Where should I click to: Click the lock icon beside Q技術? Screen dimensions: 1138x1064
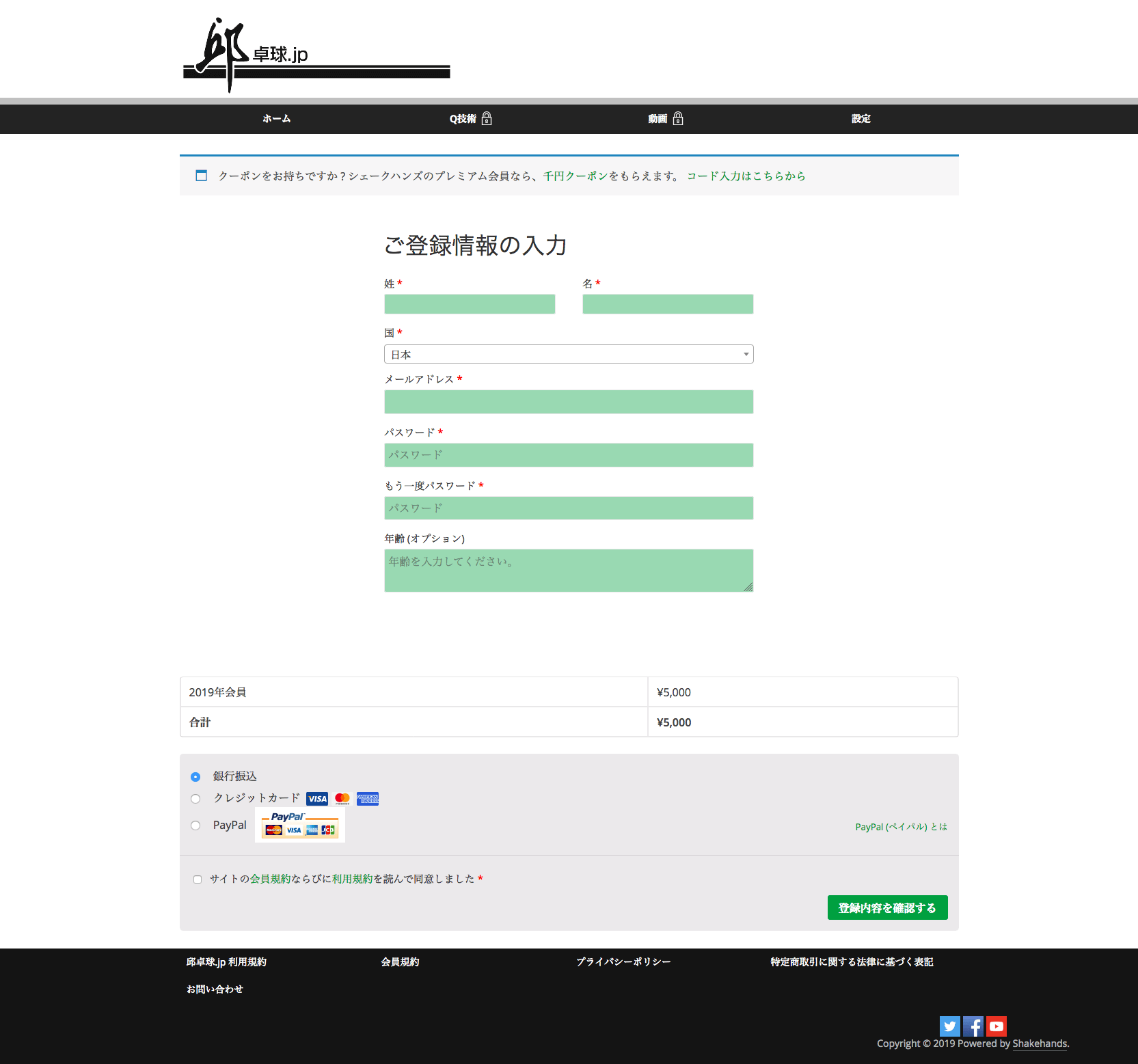point(486,118)
